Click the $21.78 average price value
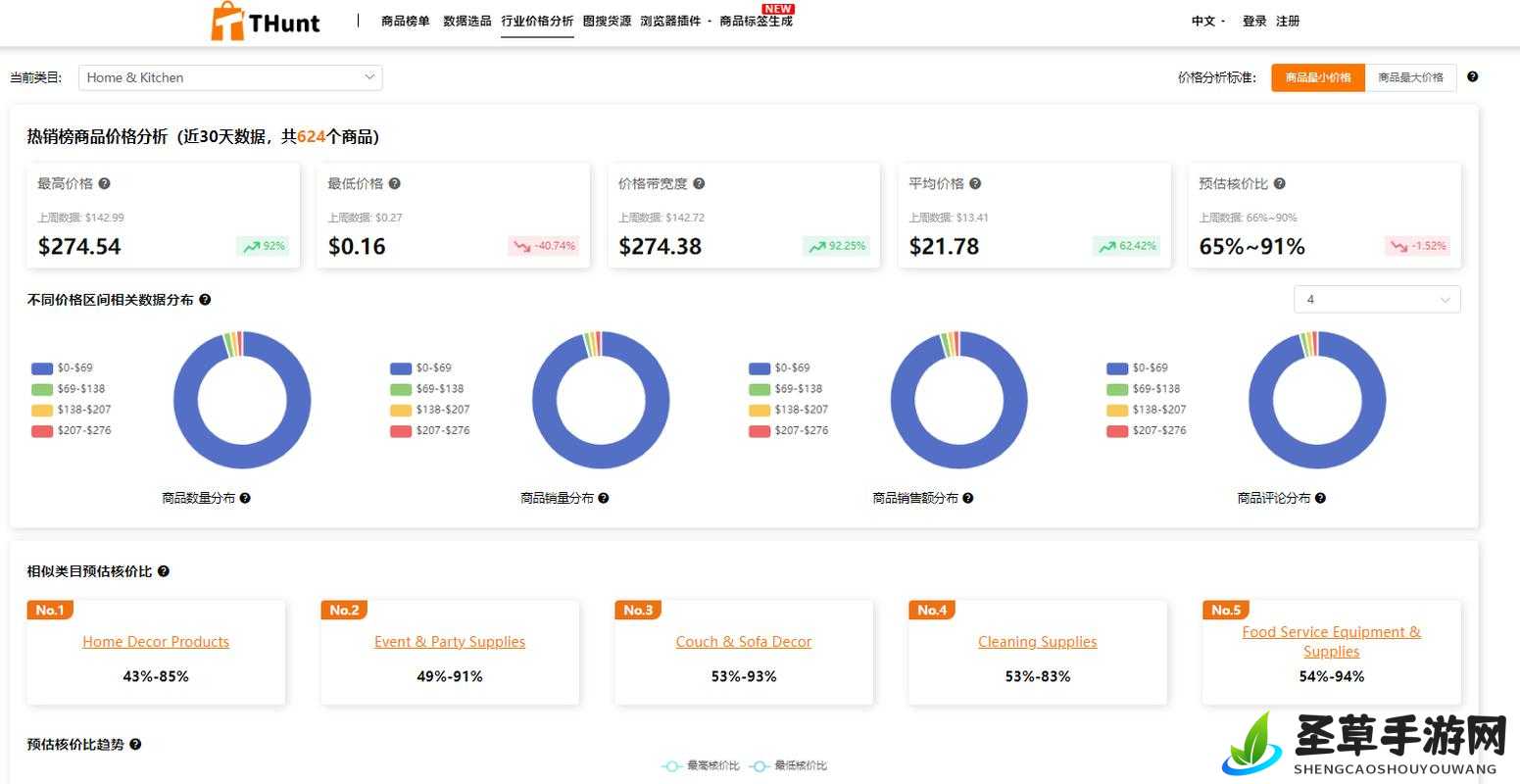The height and width of the screenshot is (784, 1520). point(944,247)
